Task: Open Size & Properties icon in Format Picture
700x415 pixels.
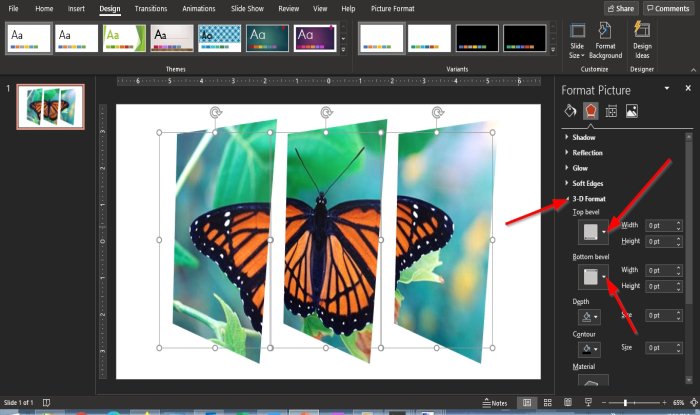Action: click(611, 111)
